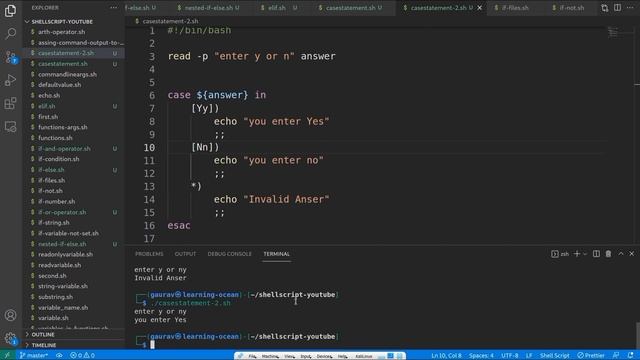Switch to the PROBLEMS panel tab
This screenshot has width=640, height=360.
pos(149,254)
